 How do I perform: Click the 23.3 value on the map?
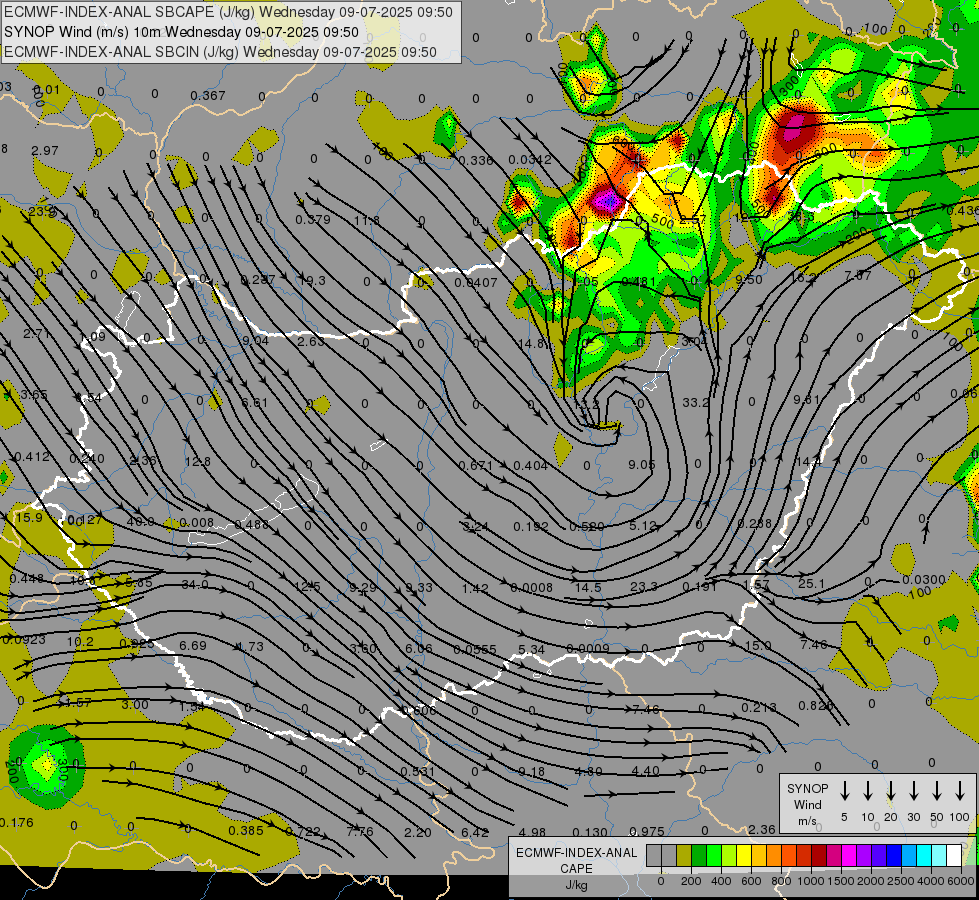(x=644, y=586)
